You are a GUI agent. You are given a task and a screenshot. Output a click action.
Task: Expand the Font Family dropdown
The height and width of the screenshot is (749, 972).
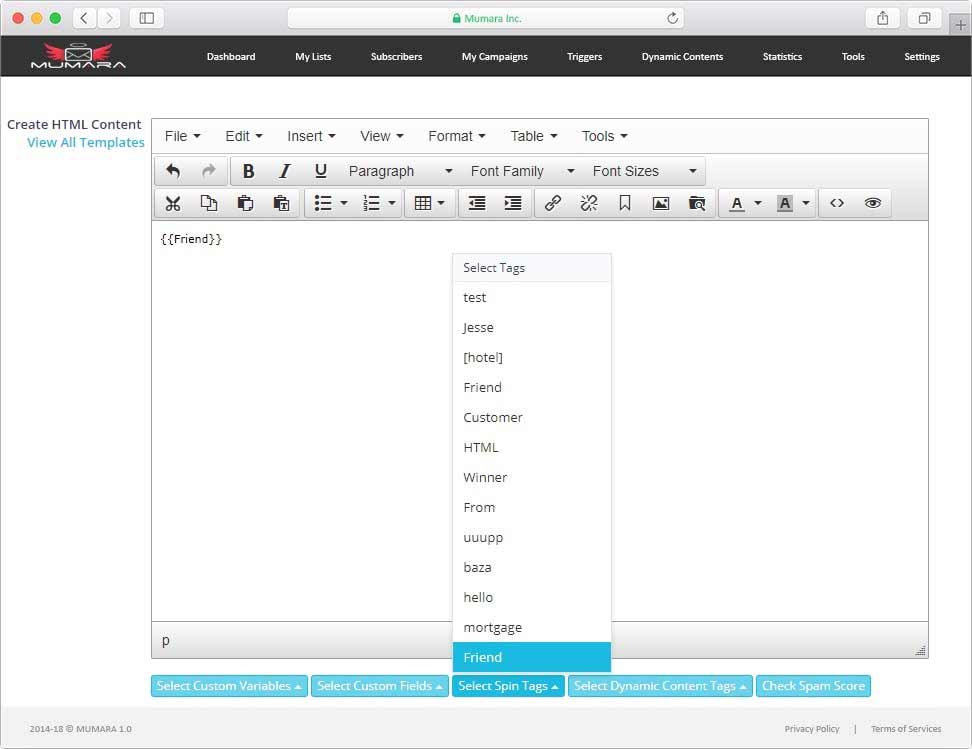[522, 171]
